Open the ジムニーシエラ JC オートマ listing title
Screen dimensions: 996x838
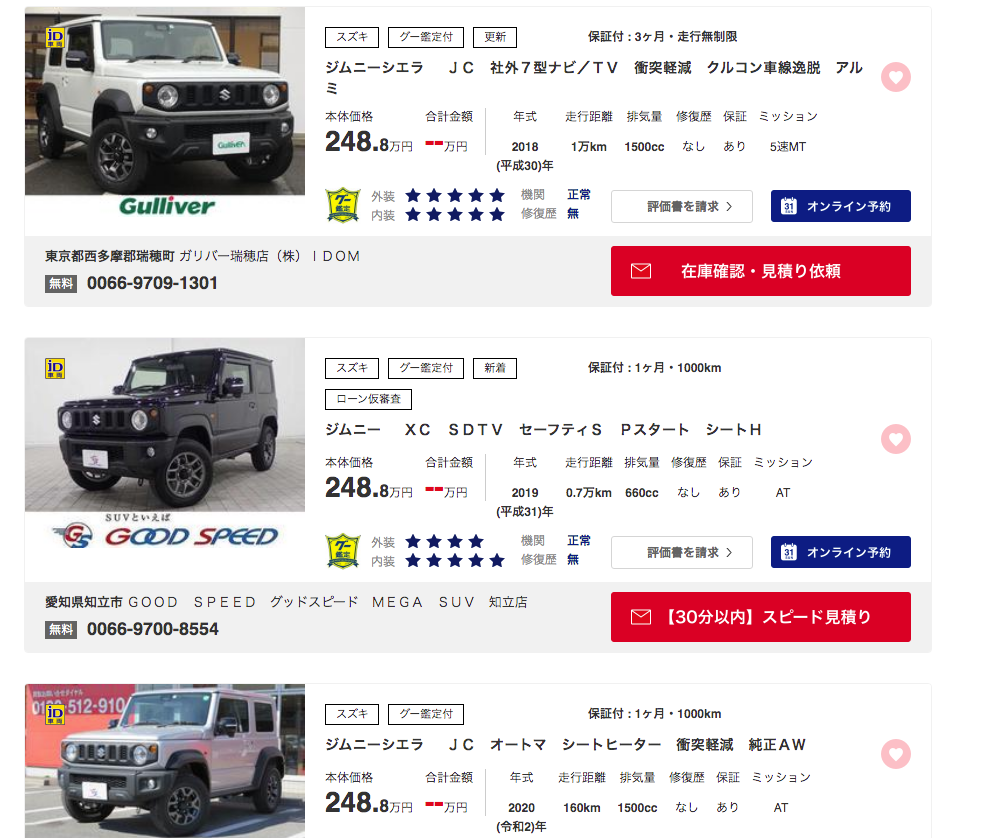(x=565, y=745)
